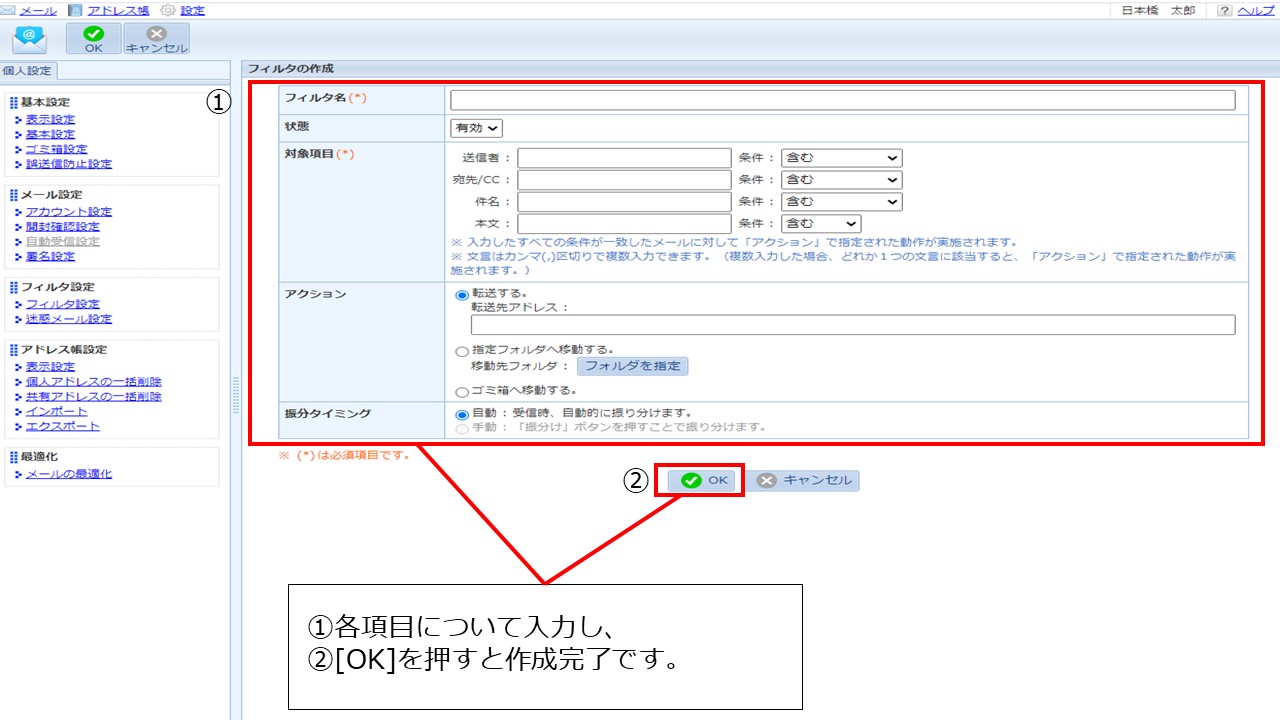
Task: Click the gray X cancel toolbar icon
Action: coord(157,33)
